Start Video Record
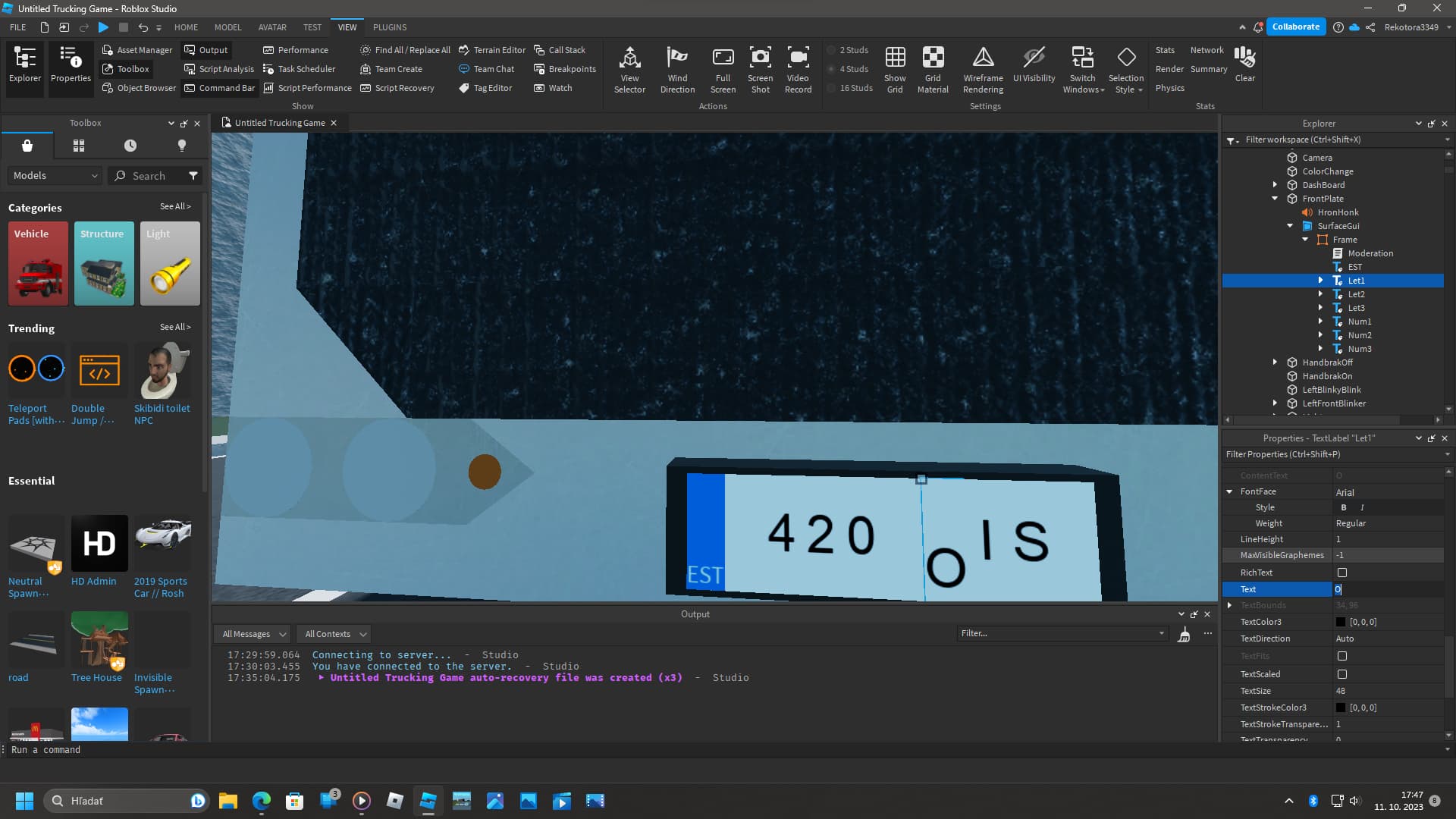The image size is (1456, 819). (798, 69)
